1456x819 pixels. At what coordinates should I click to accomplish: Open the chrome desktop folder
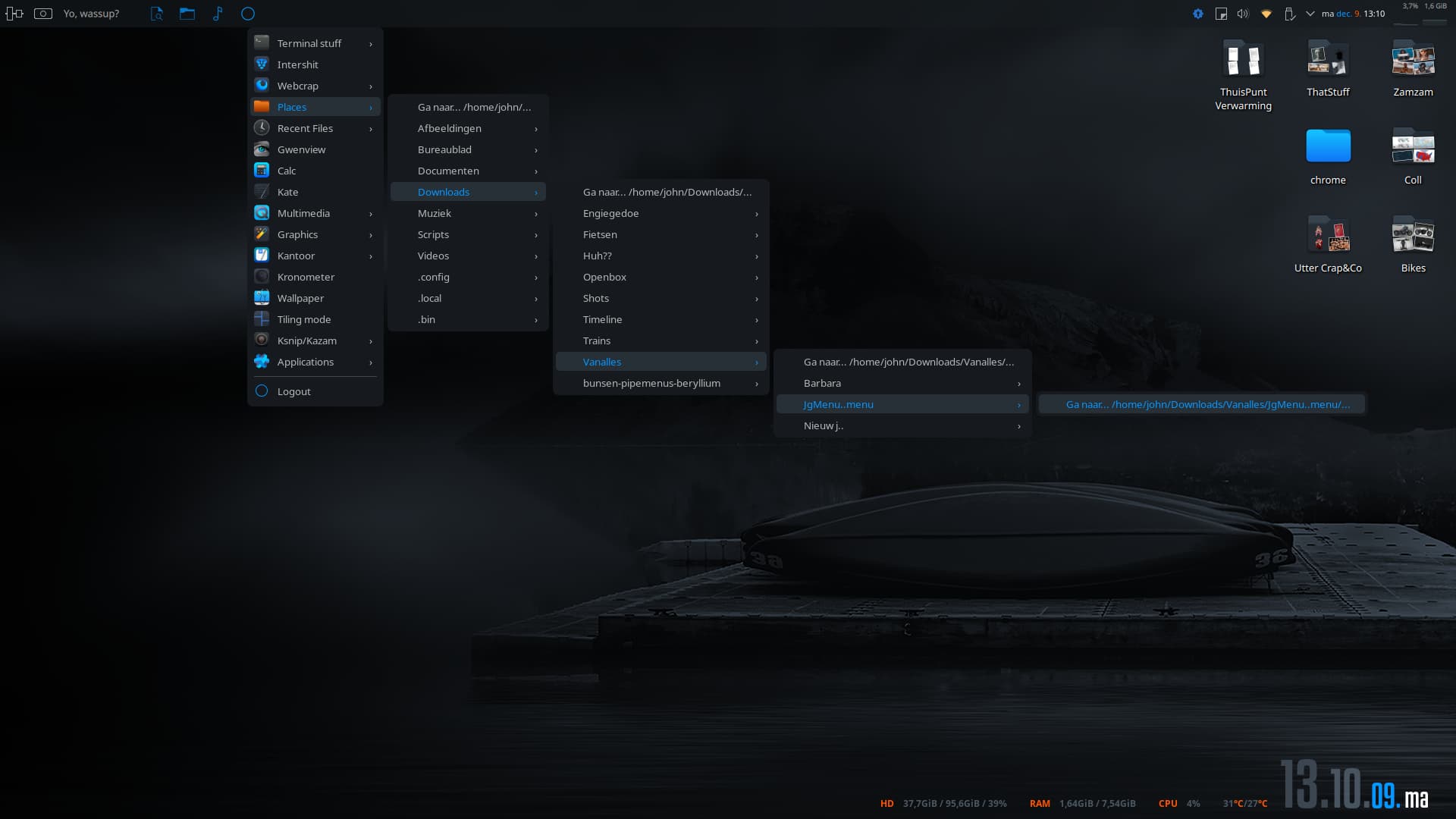tap(1328, 156)
